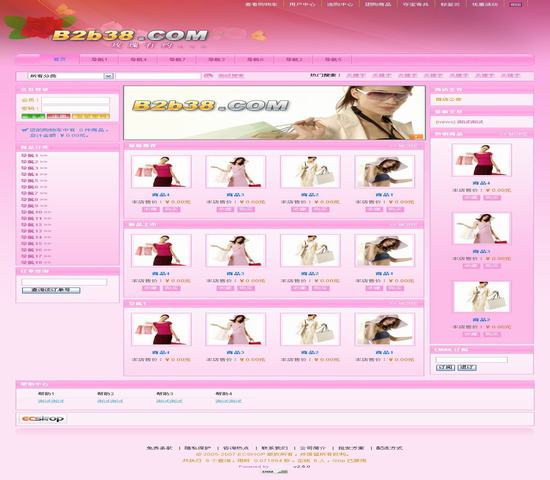Click the 商品4 thumbnail in right sidebar
Image resolution: width=550 pixels, height=480 pixels.
(x=482, y=160)
